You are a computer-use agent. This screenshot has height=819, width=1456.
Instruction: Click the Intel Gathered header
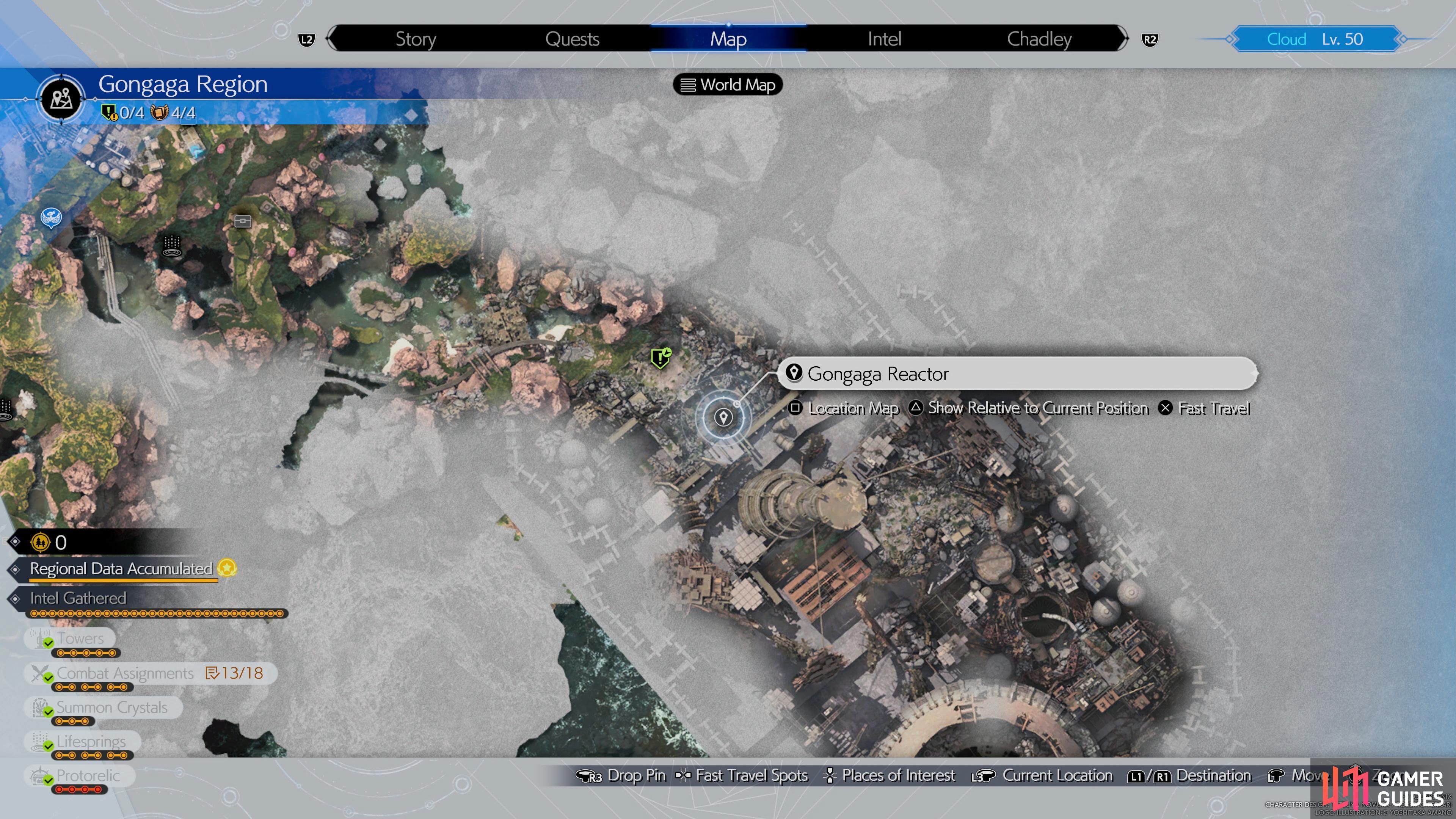[78, 598]
